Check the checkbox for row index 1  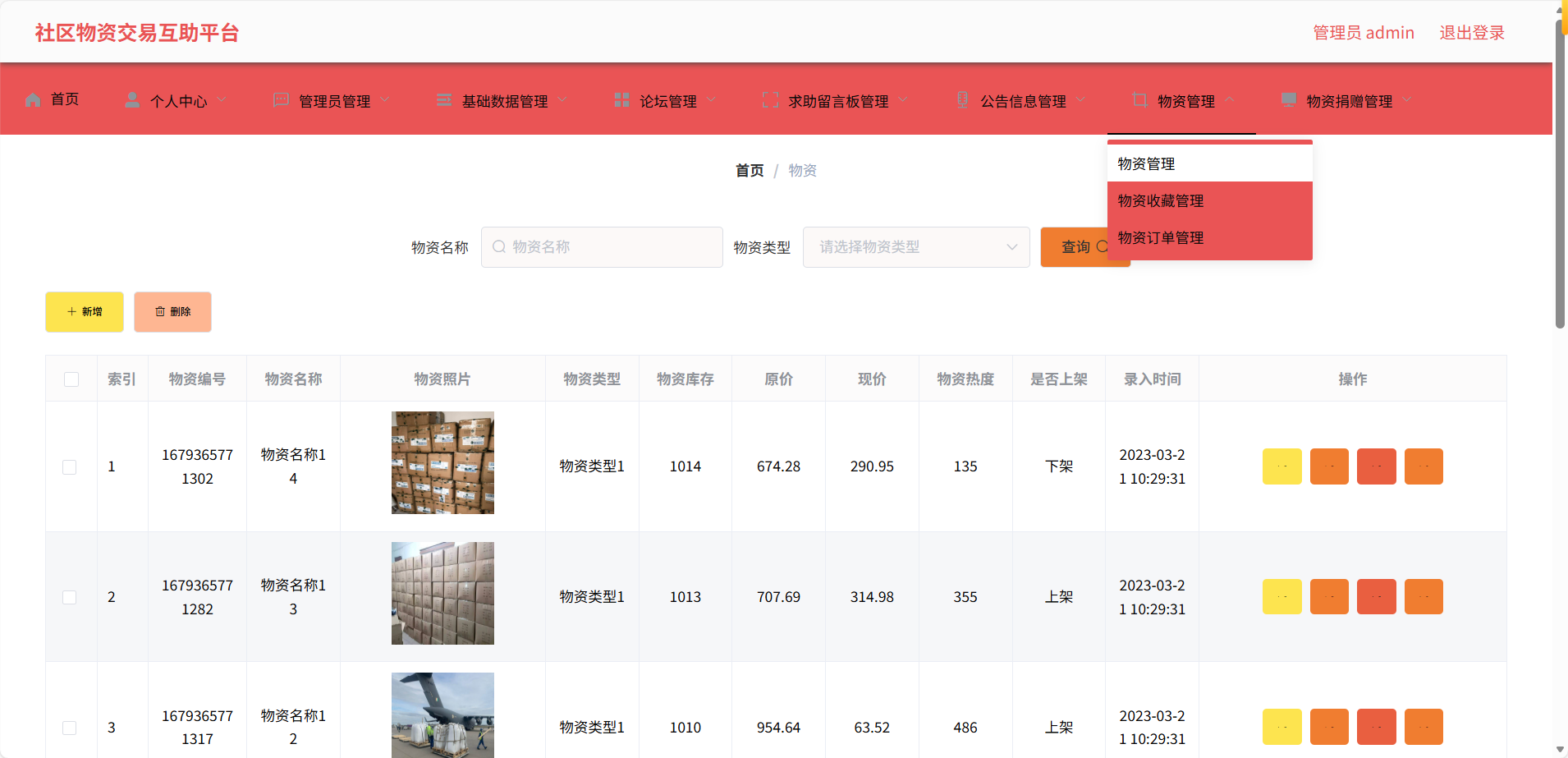(x=70, y=467)
